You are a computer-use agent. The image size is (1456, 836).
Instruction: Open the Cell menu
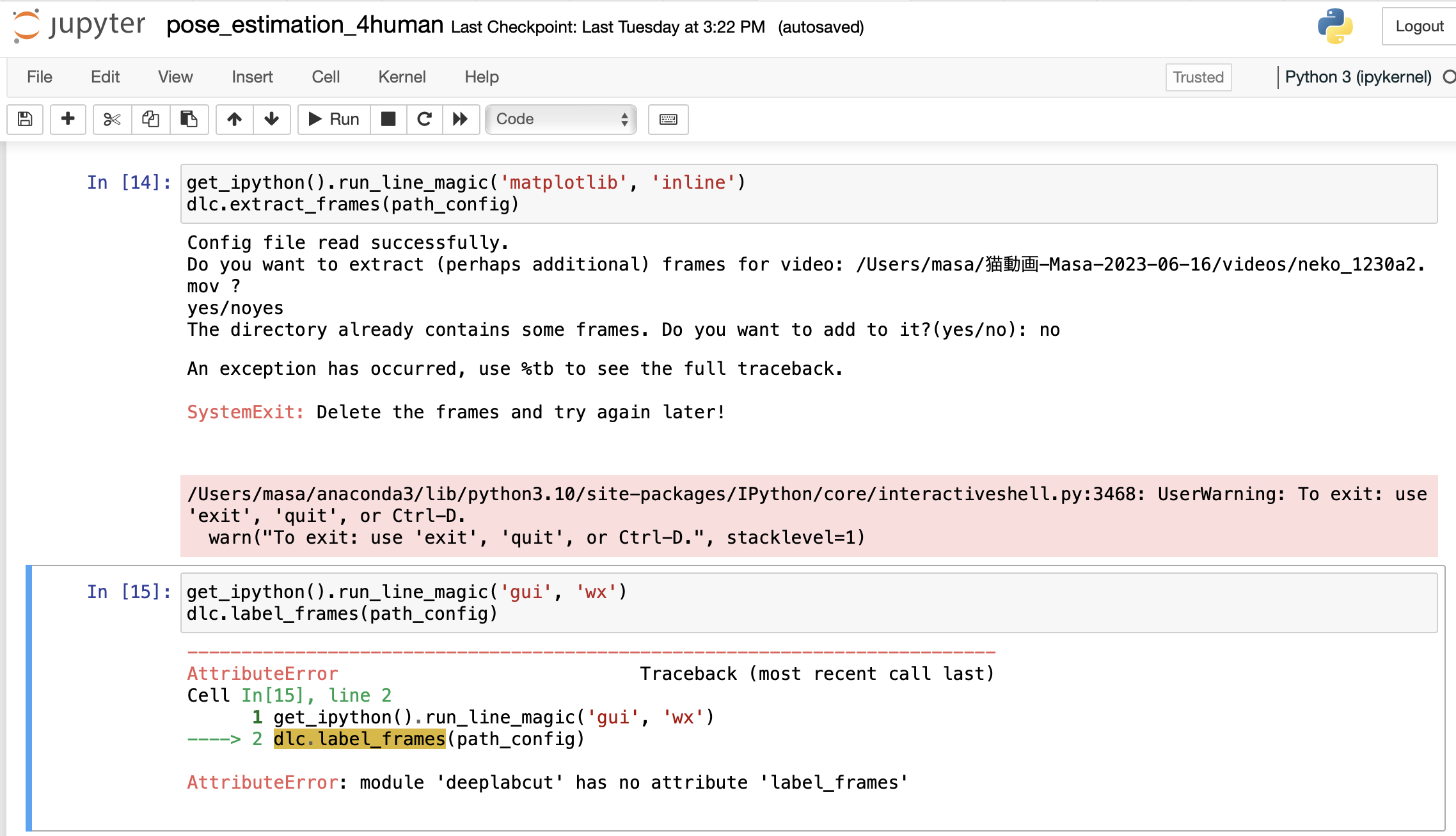tap(326, 77)
